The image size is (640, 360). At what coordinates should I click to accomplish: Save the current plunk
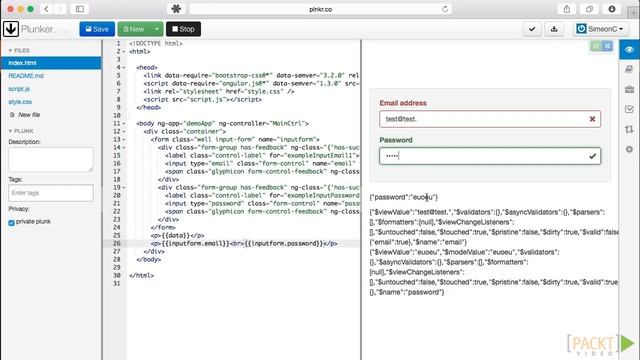tap(97, 29)
